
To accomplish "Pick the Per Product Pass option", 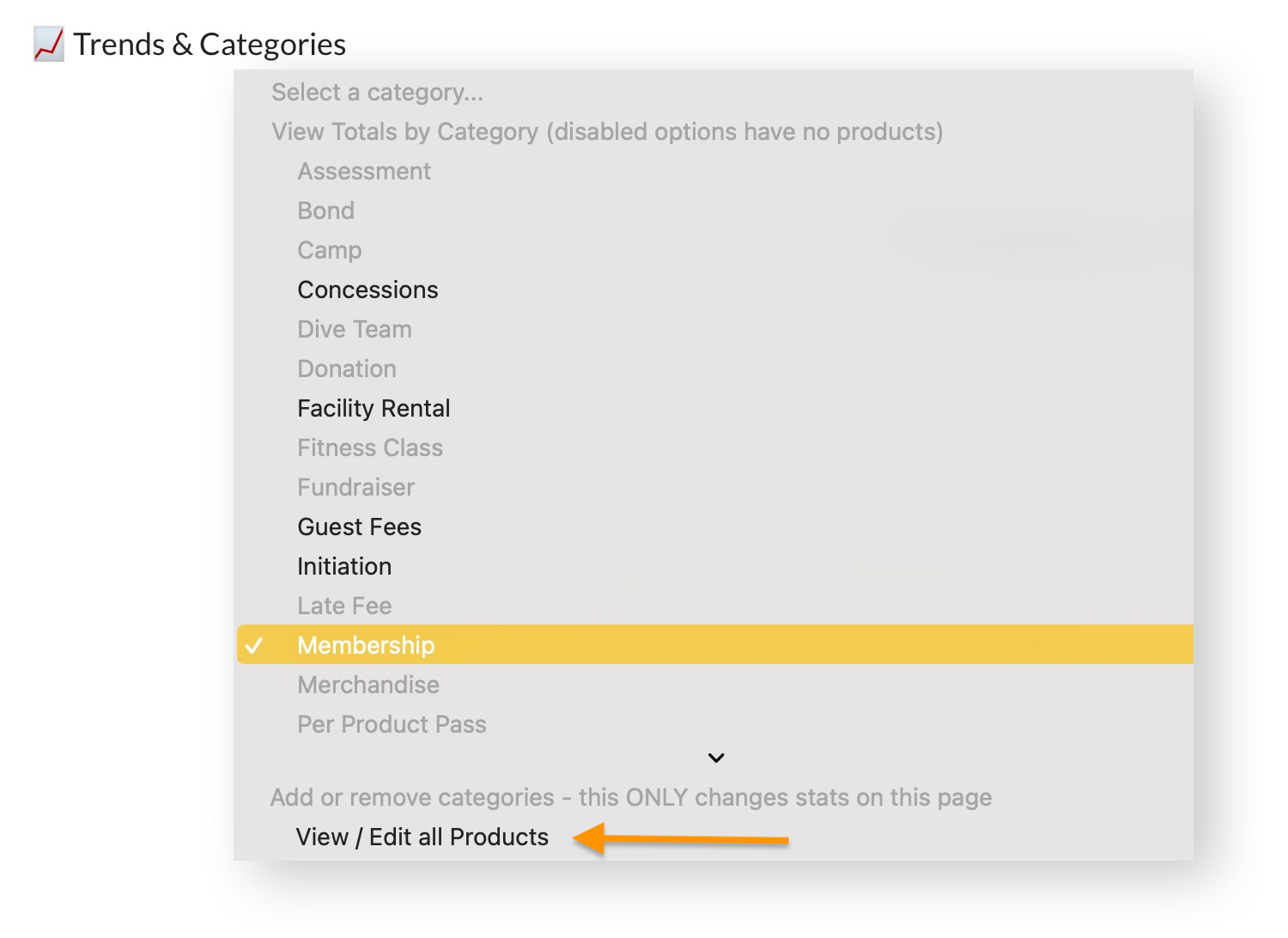I will pyautogui.click(x=392, y=725).
